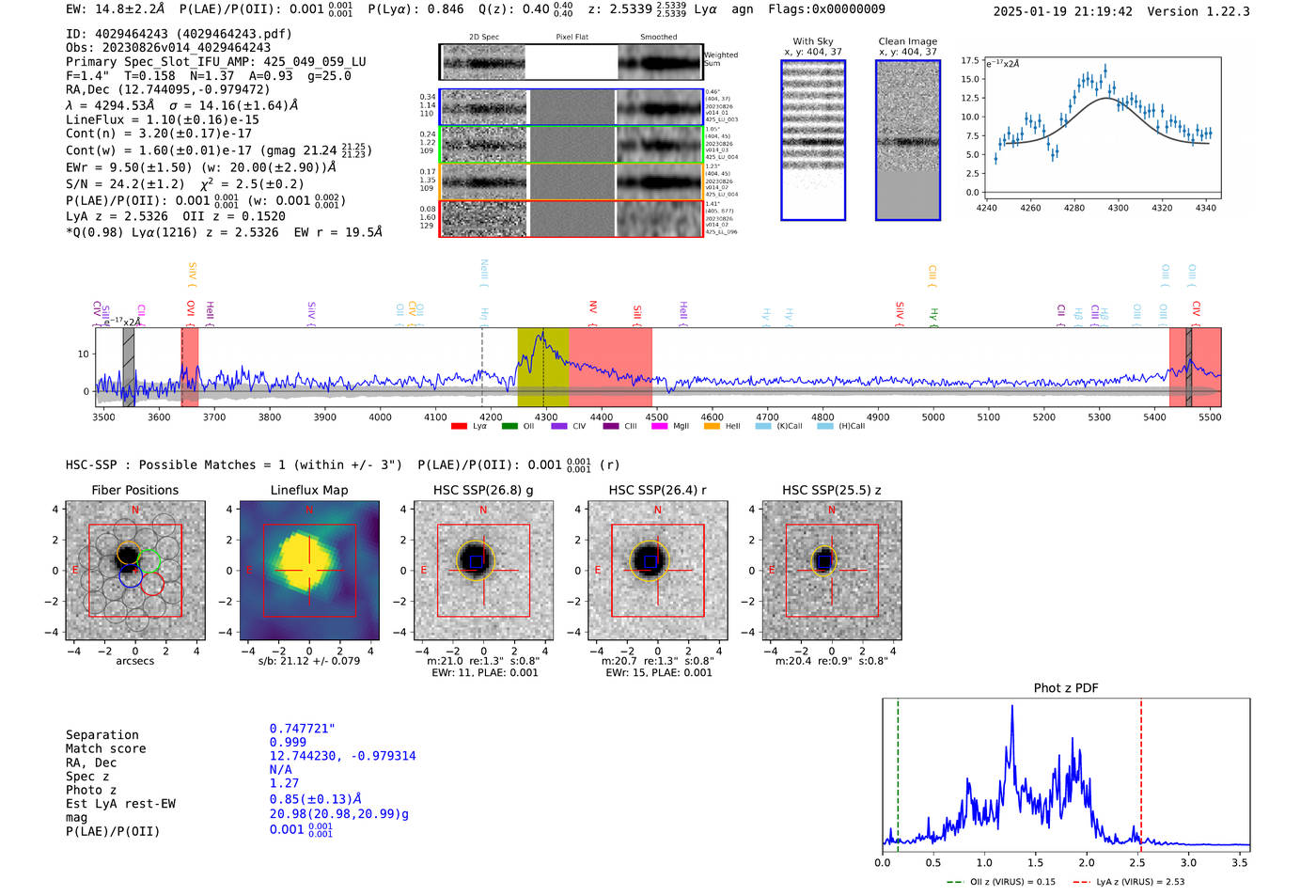
Task: Click the Lyα red legend swatch
Action: 459,427
